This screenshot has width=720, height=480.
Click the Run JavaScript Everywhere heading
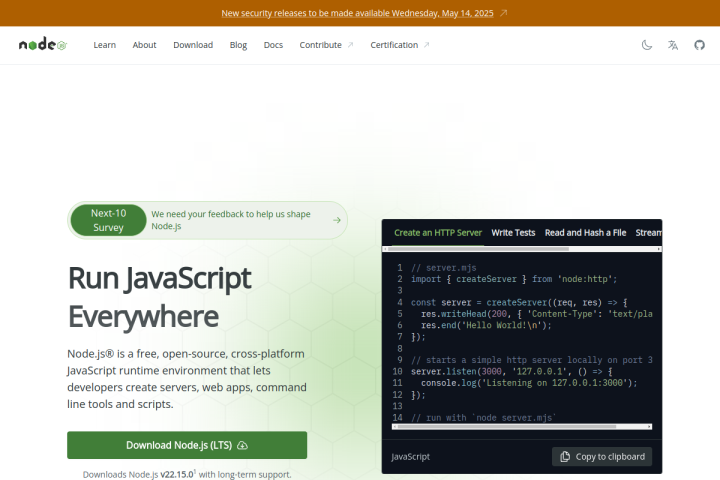click(x=159, y=297)
